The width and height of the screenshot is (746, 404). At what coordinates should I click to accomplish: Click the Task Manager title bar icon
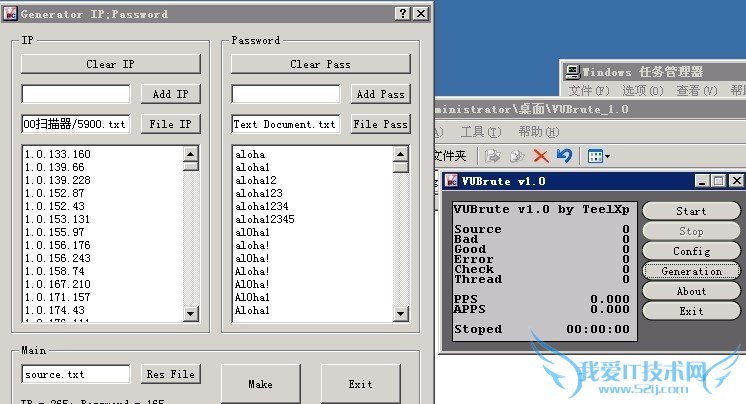click(572, 72)
